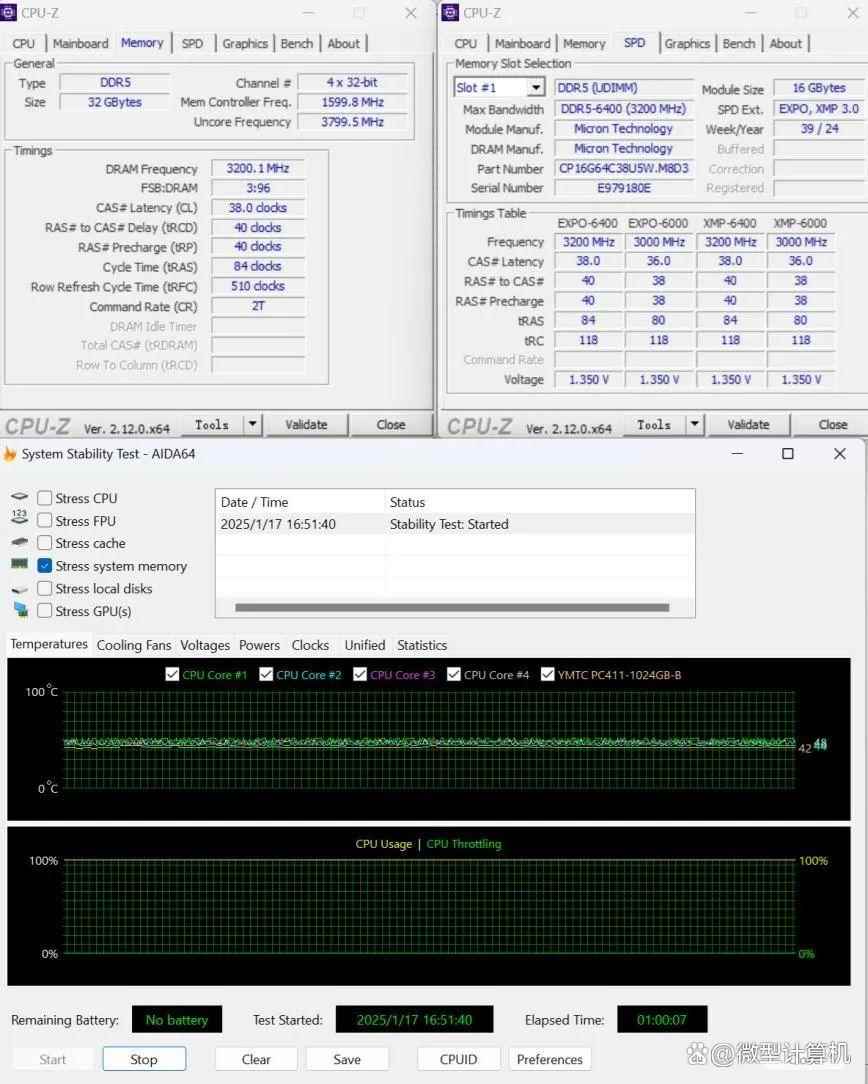Switch to CPU tab in left CPU-Z window

tap(23, 43)
